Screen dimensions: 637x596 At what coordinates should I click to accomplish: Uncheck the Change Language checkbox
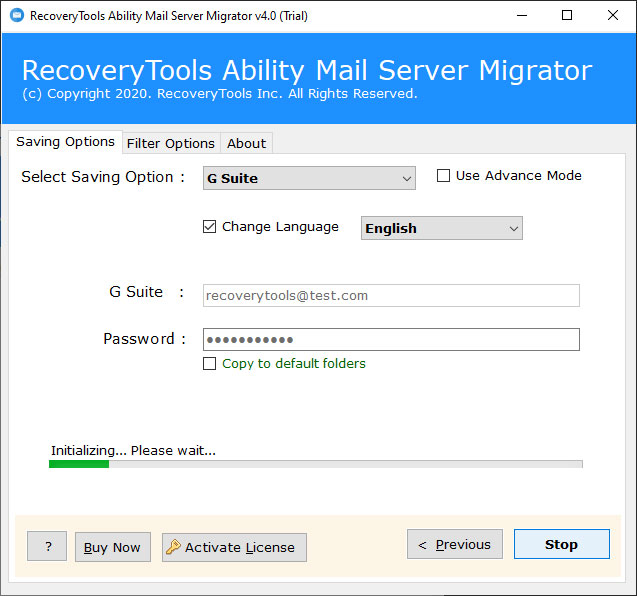(x=210, y=227)
